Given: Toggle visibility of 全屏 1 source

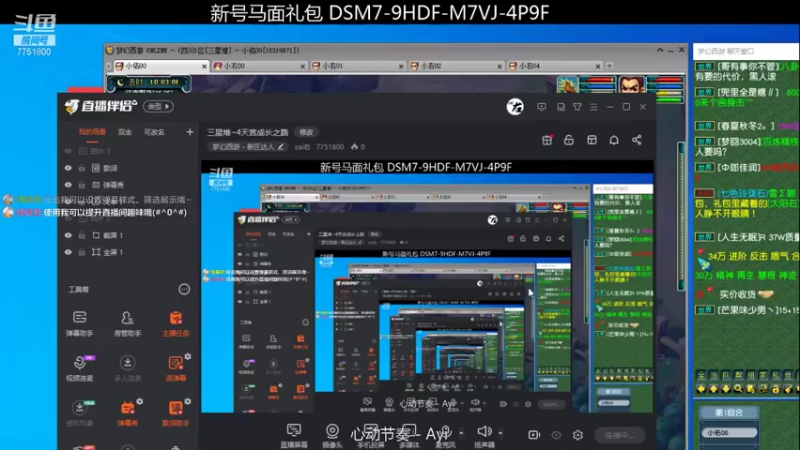Looking at the screenshot, I should click(68, 252).
